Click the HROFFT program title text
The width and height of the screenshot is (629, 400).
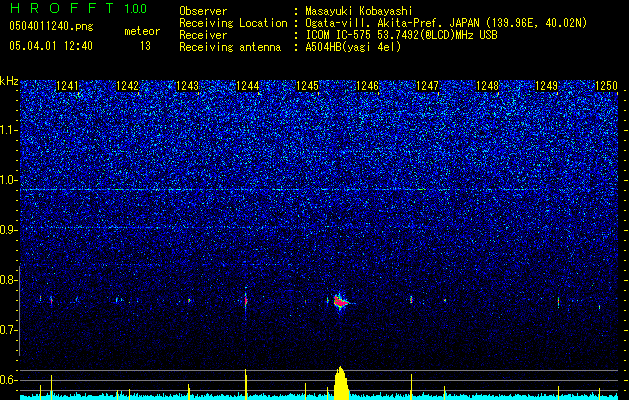click(62, 8)
